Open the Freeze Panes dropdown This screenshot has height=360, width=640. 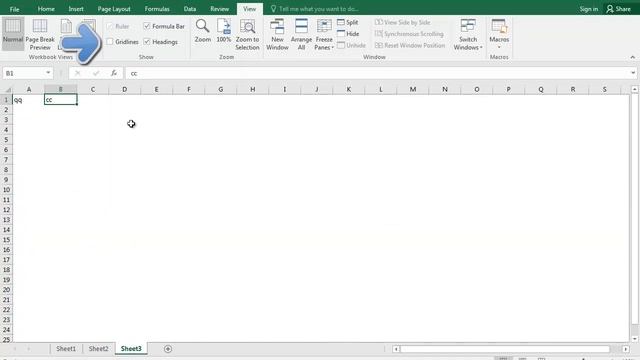324,35
